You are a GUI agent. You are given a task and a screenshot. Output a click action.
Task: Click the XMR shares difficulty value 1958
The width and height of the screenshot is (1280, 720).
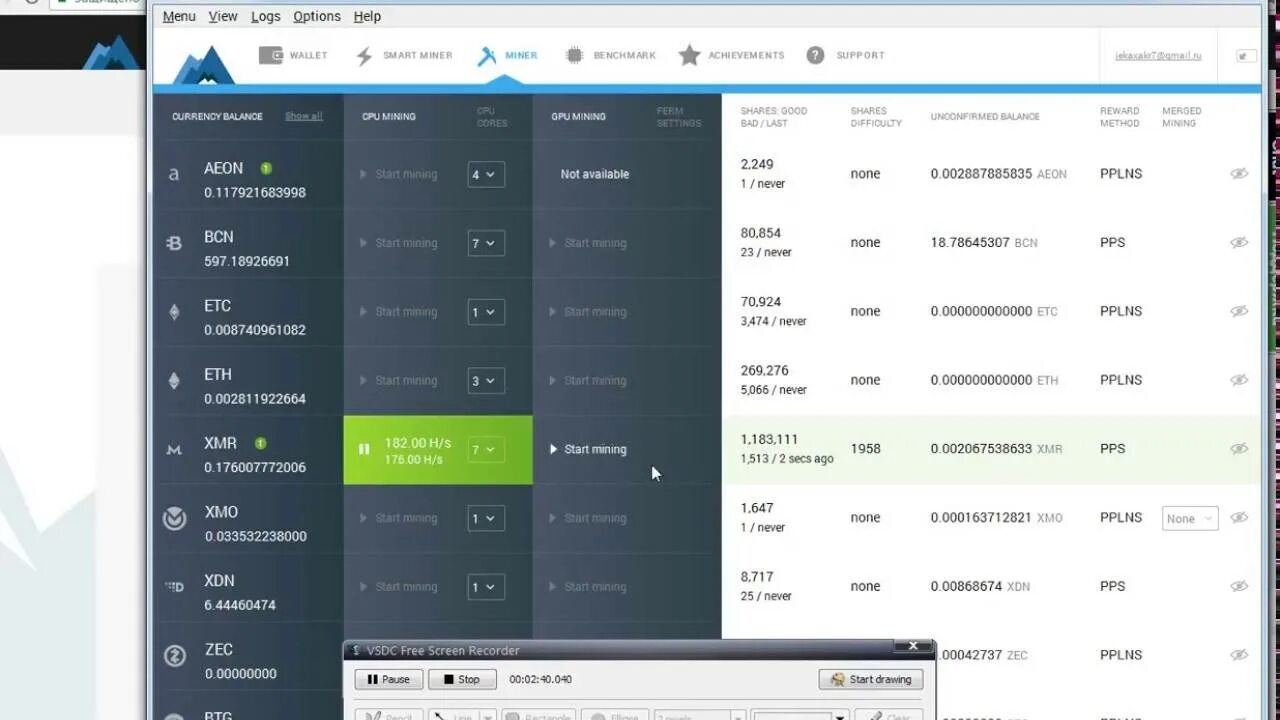pyautogui.click(x=866, y=449)
